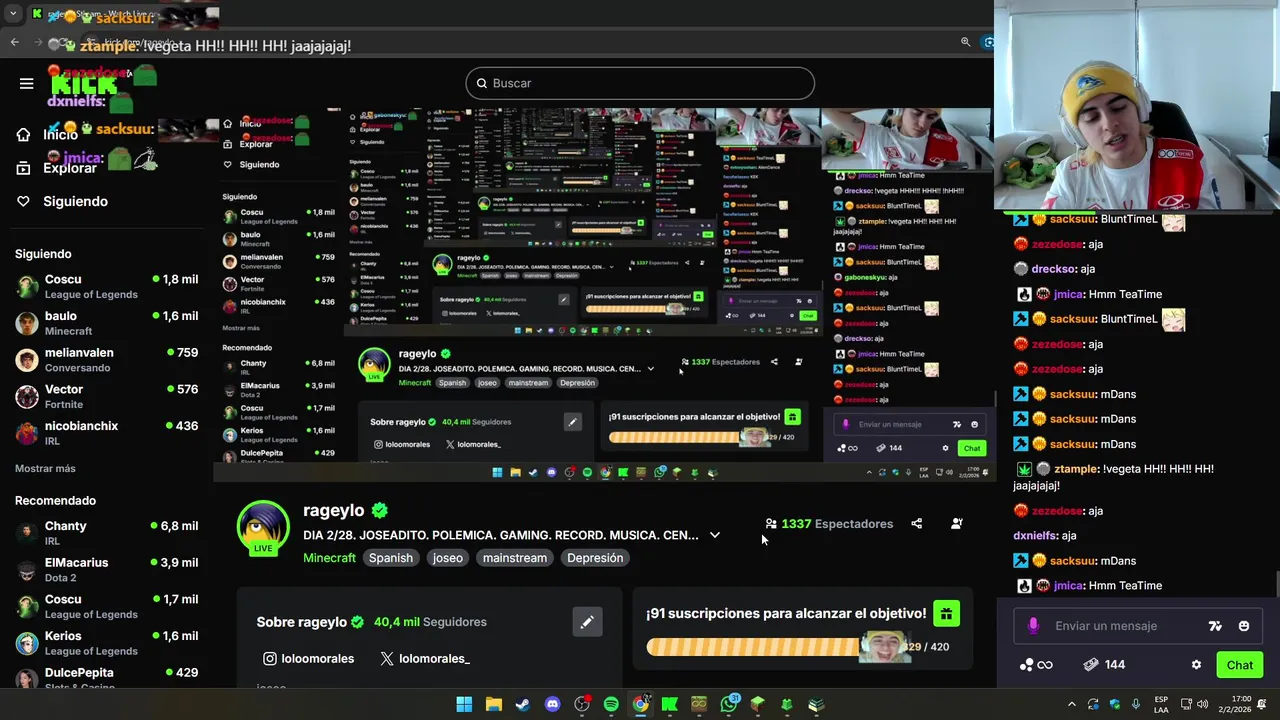Click the X icon for lolomorales_

point(386,658)
